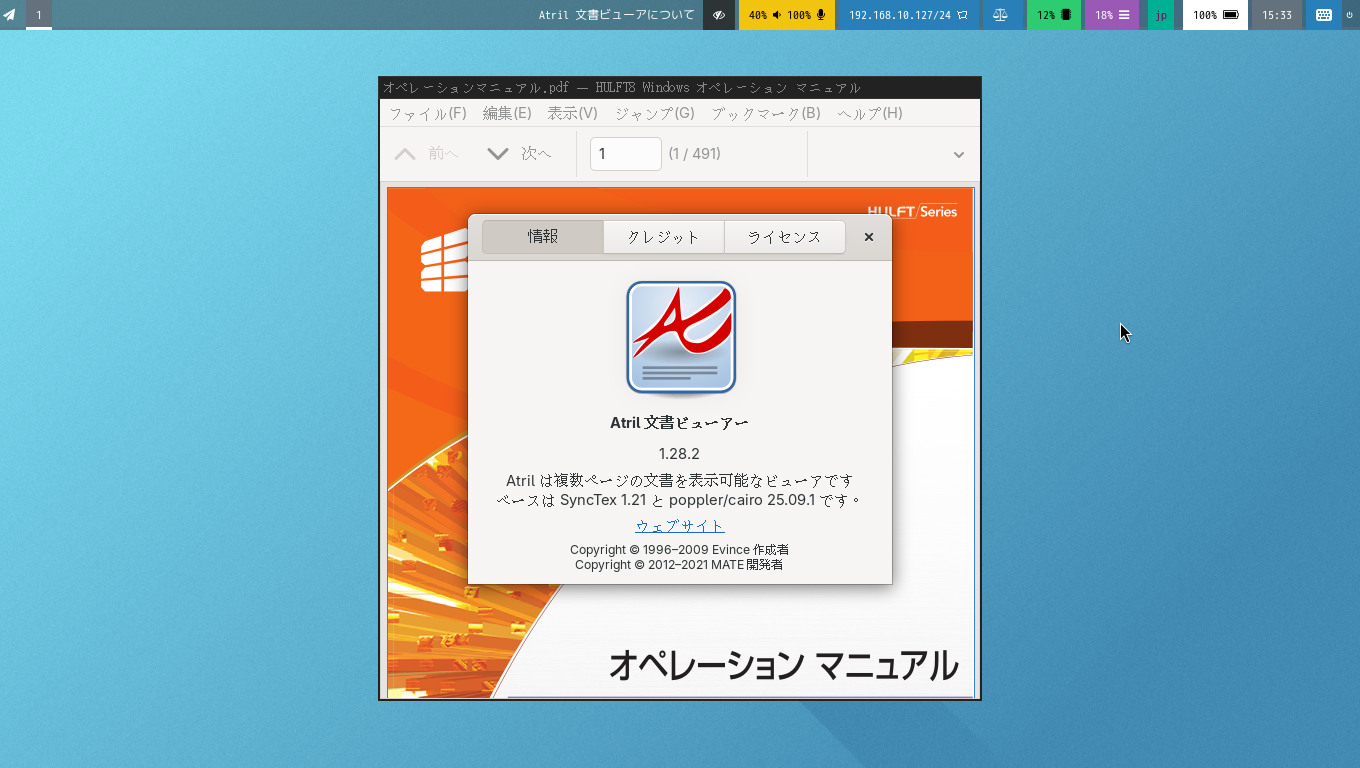
Task: Click the Atril 文書ビューアー name heading
Action: pyautogui.click(x=679, y=423)
